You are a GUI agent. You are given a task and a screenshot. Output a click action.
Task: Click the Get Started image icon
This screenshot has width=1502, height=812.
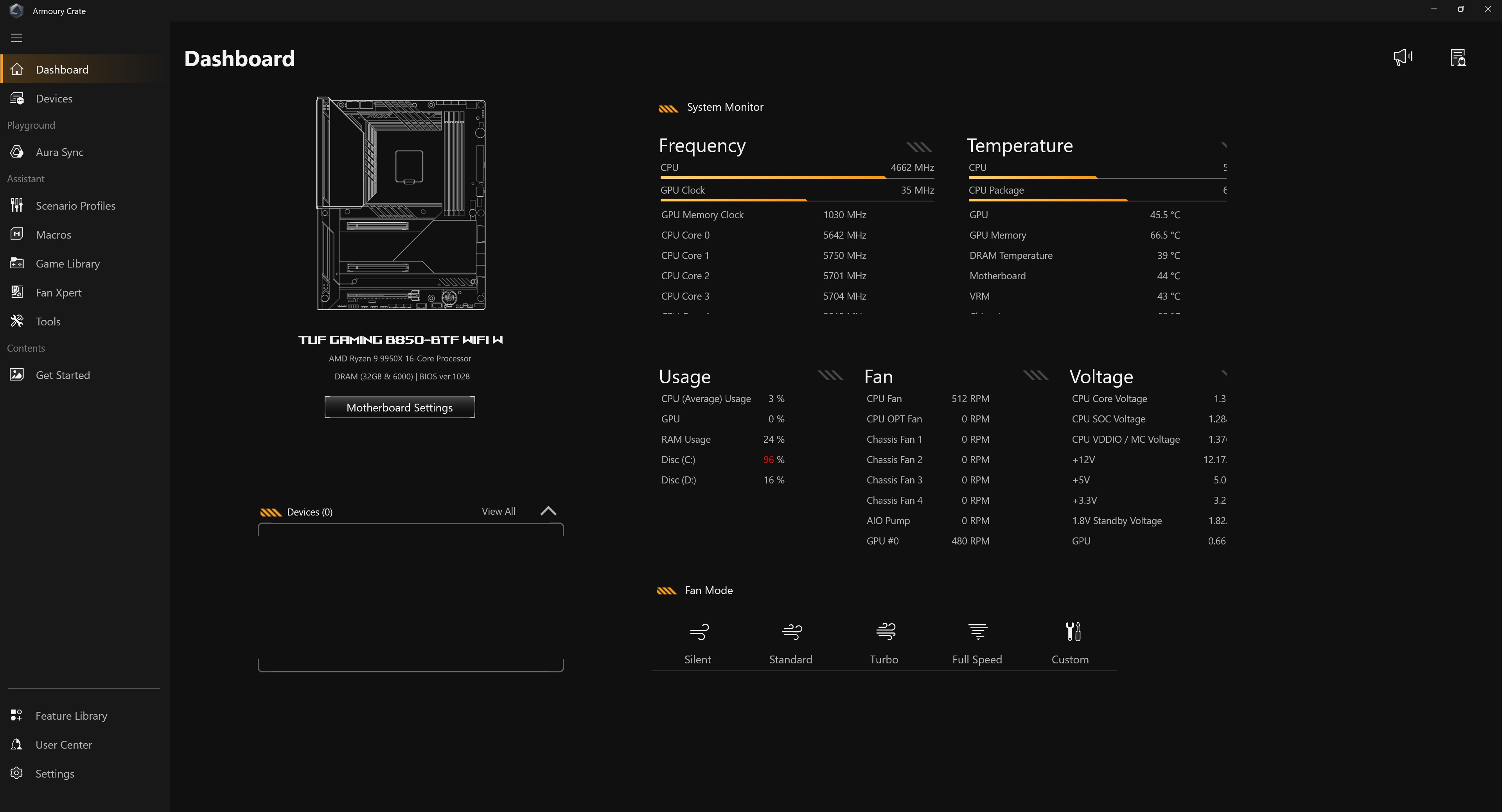pos(17,375)
